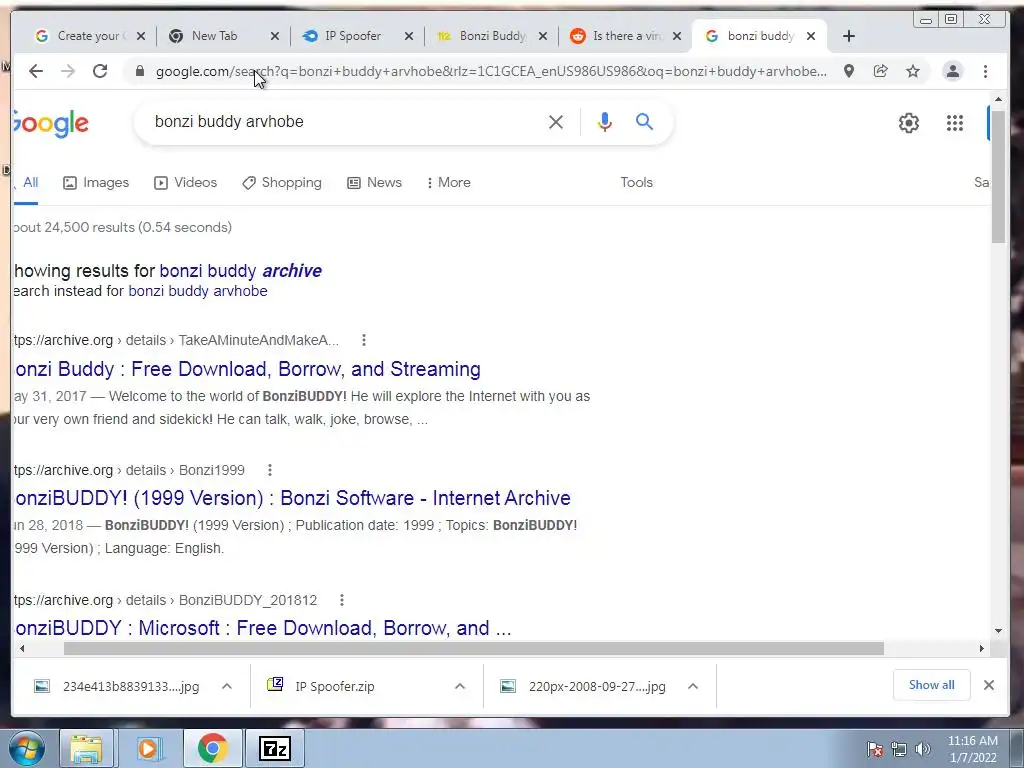Close the New Tab tab
Viewport: 1024px width, 768px height.
coord(275,36)
